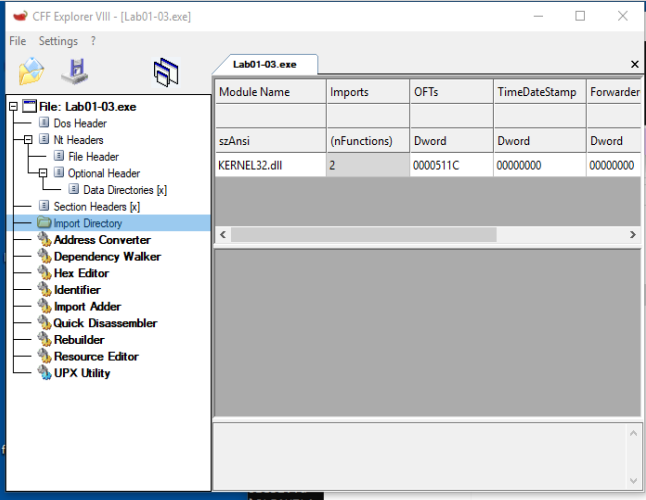Select the KERNEL32.dll module row
This screenshot has width=646, height=500.
(271, 166)
